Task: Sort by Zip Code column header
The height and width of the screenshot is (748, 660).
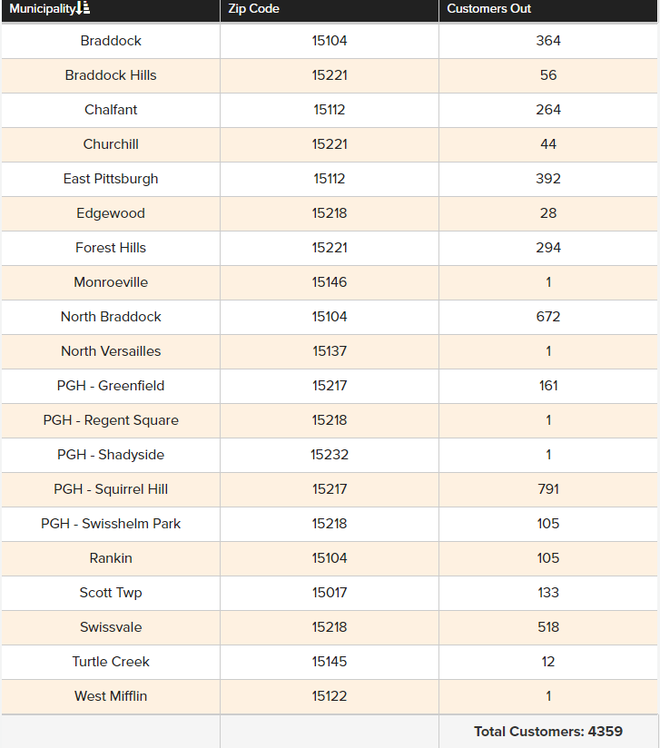Action: pyautogui.click(x=254, y=9)
